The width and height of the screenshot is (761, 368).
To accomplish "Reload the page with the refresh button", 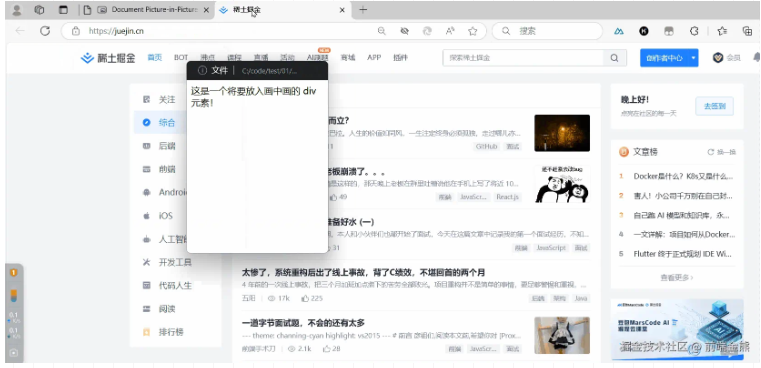I will (x=45, y=31).
